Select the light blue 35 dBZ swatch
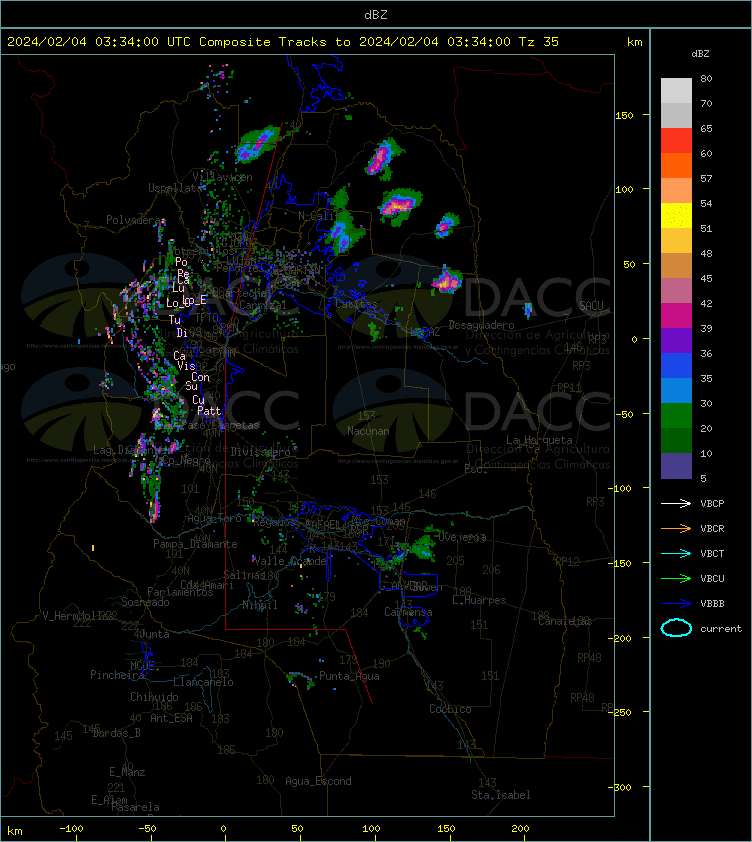This screenshot has width=752, height=842. click(676, 390)
